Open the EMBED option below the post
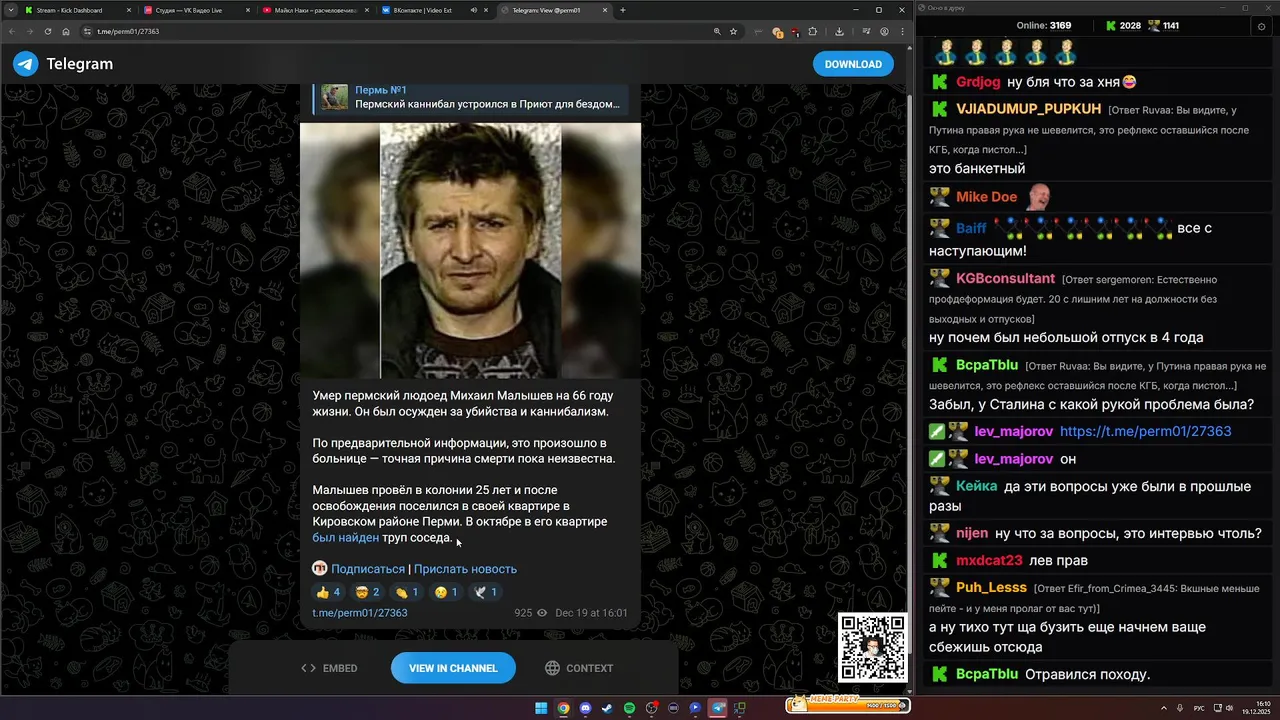 point(329,668)
